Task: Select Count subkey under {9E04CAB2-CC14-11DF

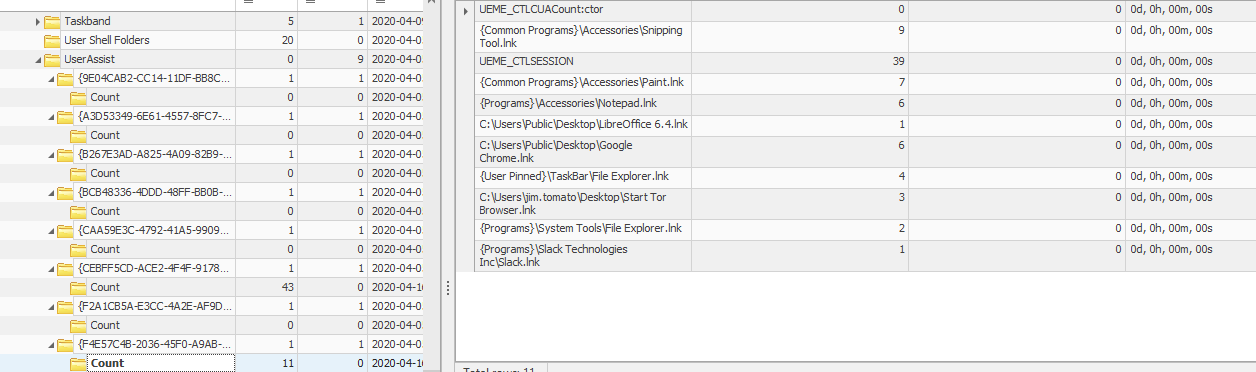Action: coord(105,97)
